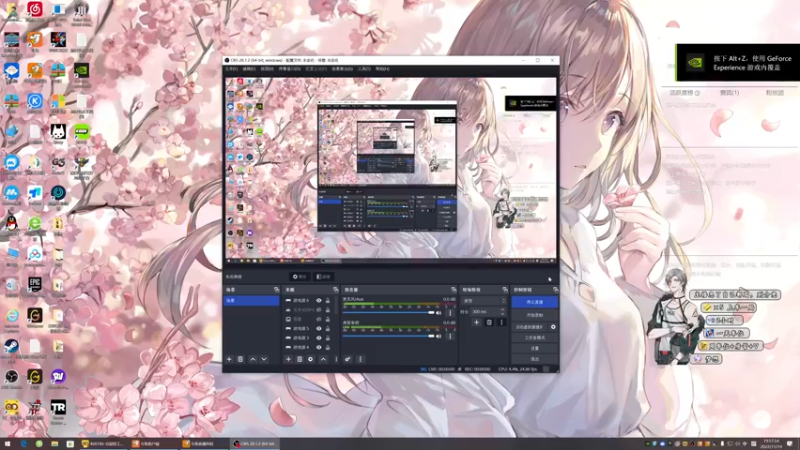Screen dimensions: 800x450
Task: Toggle lock on 游戏源 3 source
Action: tap(328, 338)
